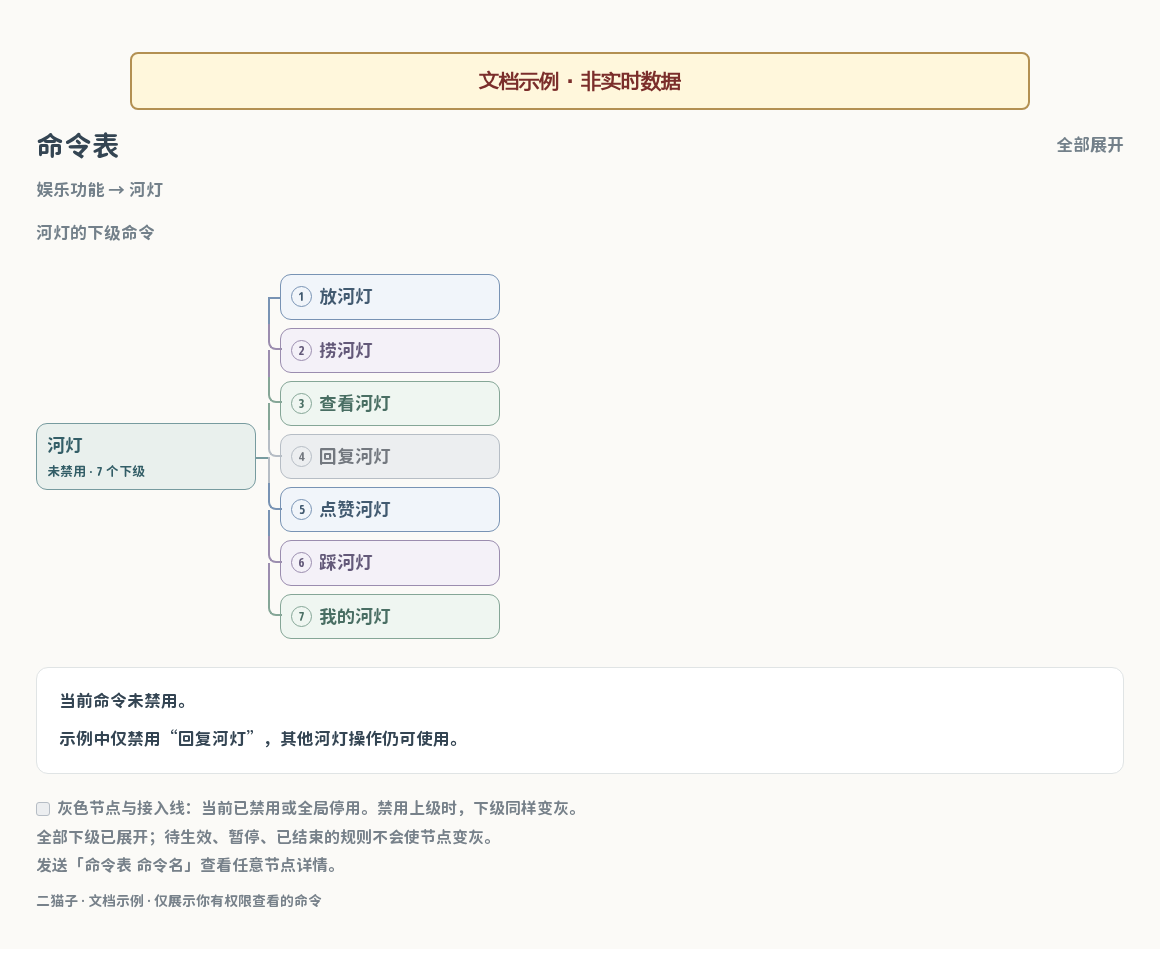Click the 文档示例 · 非实时数据 banner
Screen dimensions: 1160x970
pyautogui.click(x=580, y=81)
